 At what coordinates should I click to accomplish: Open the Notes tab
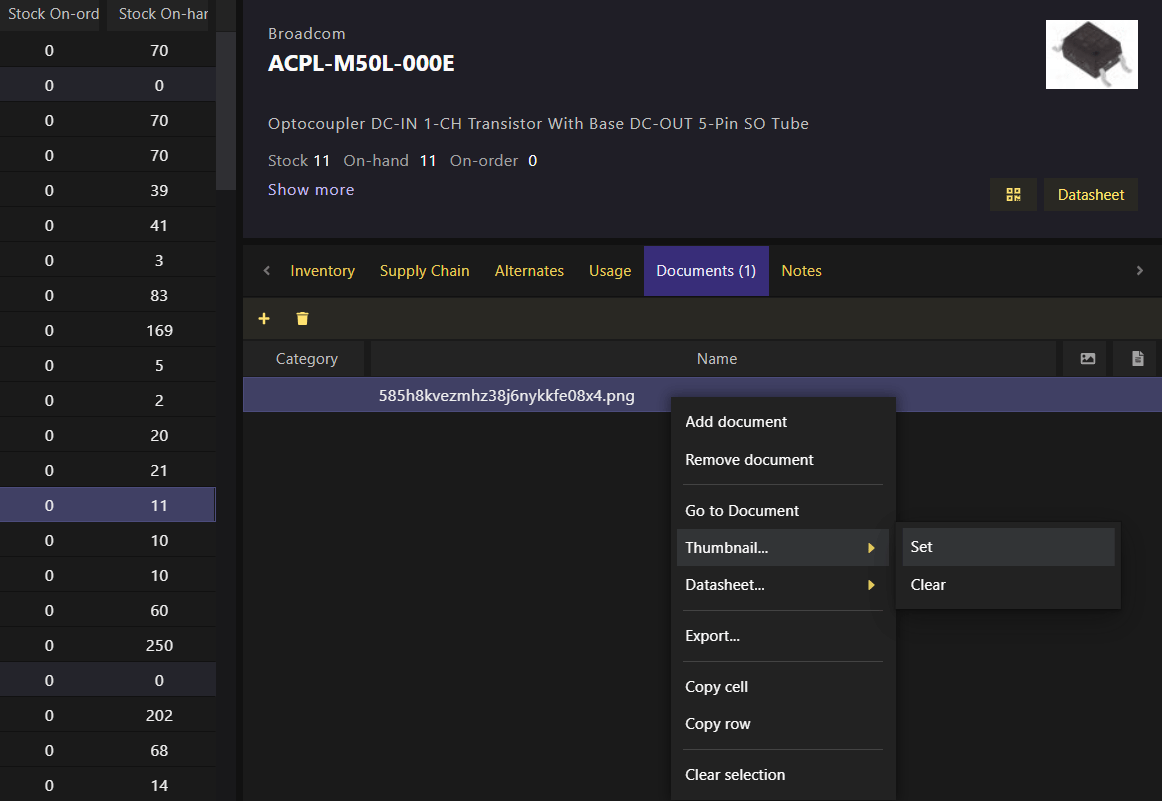click(x=801, y=271)
